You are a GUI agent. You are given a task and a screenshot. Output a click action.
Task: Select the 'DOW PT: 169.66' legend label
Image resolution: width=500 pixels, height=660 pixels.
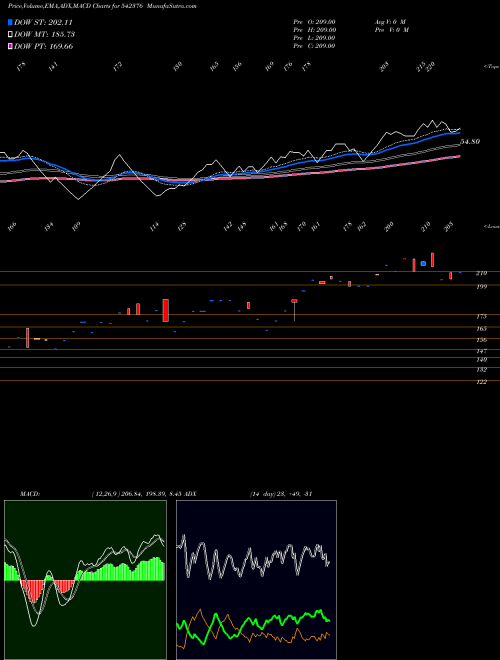[x=43, y=46]
